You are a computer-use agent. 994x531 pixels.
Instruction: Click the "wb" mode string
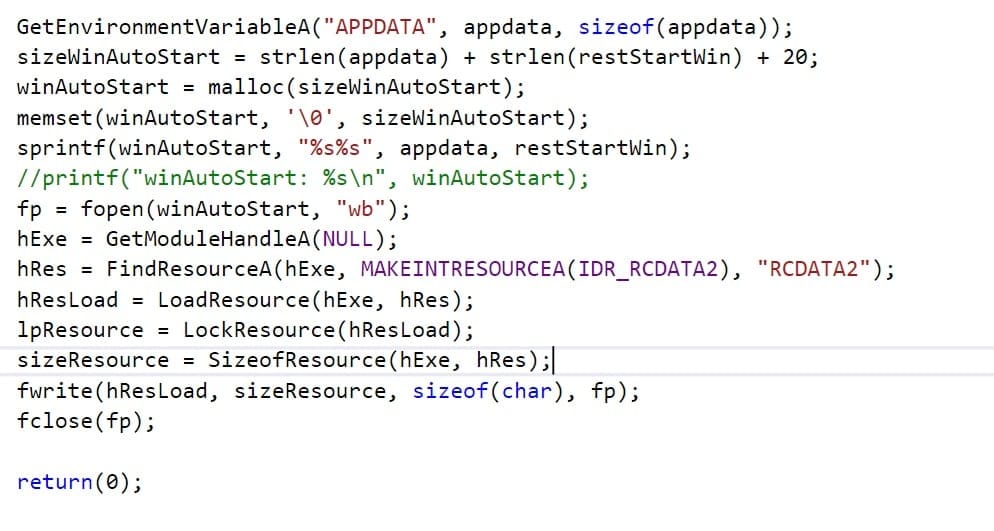pos(361,208)
